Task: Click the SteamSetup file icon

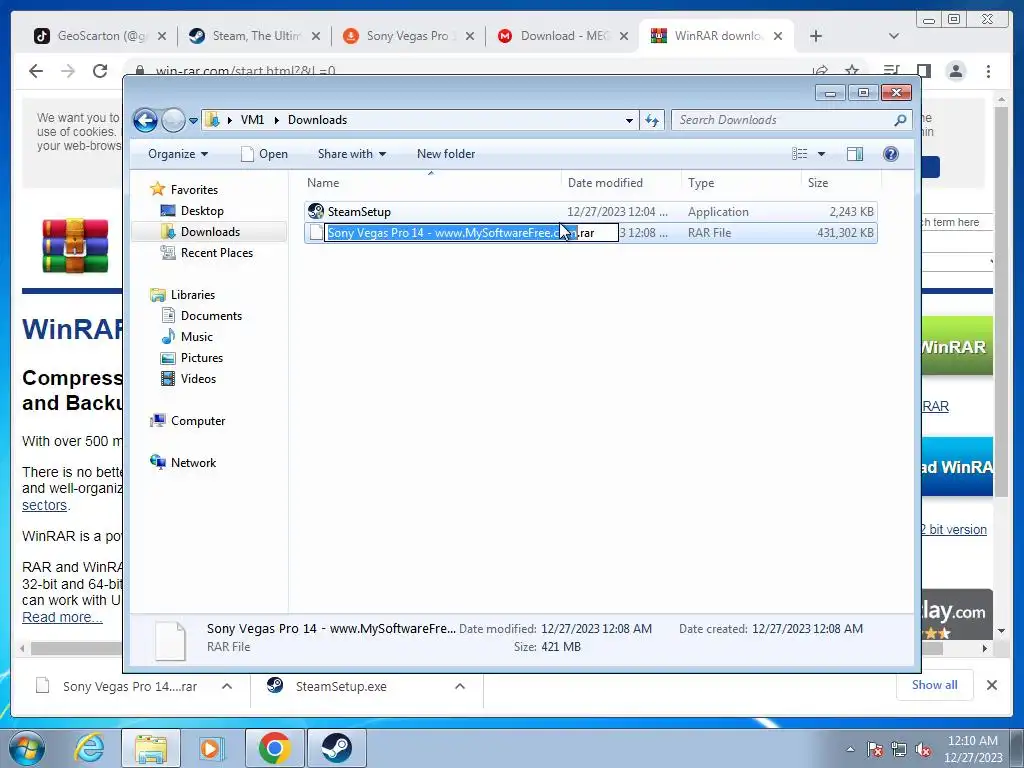Action: (x=316, y=211)
